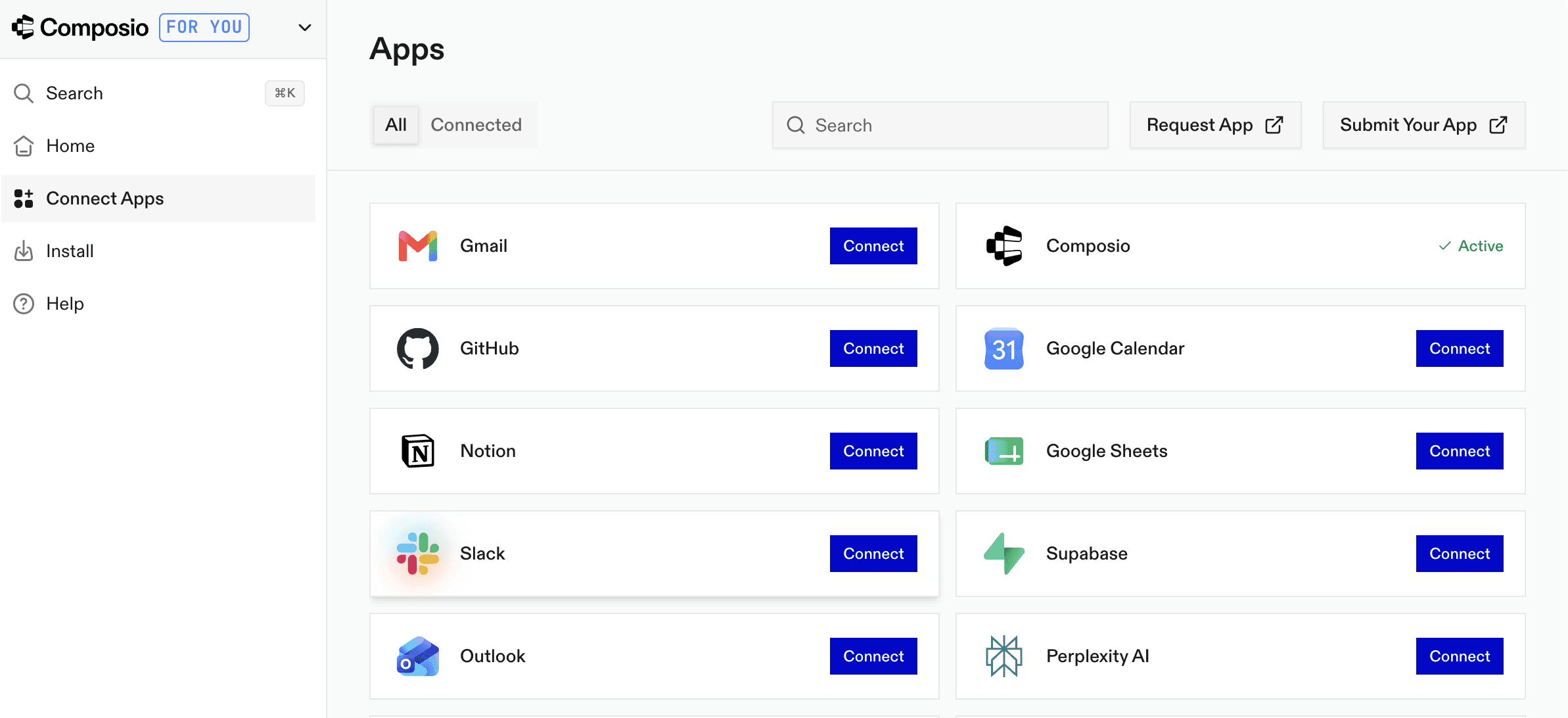Click the Composio wordmark in header
Screen dimensions: 1568x718
point(95,28)
